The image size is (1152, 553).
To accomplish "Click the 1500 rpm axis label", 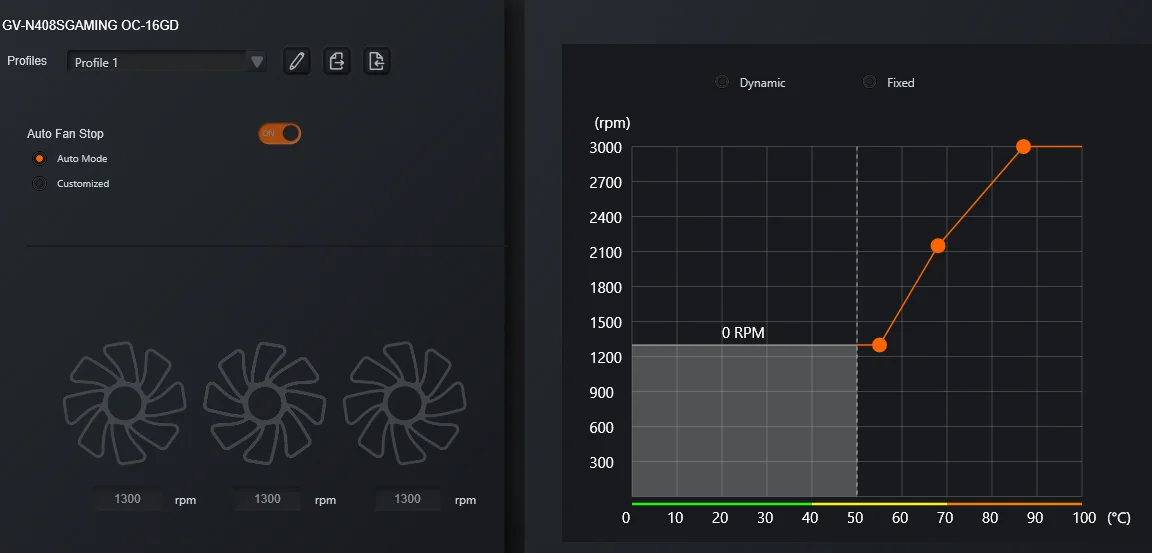I will point(605,322).
